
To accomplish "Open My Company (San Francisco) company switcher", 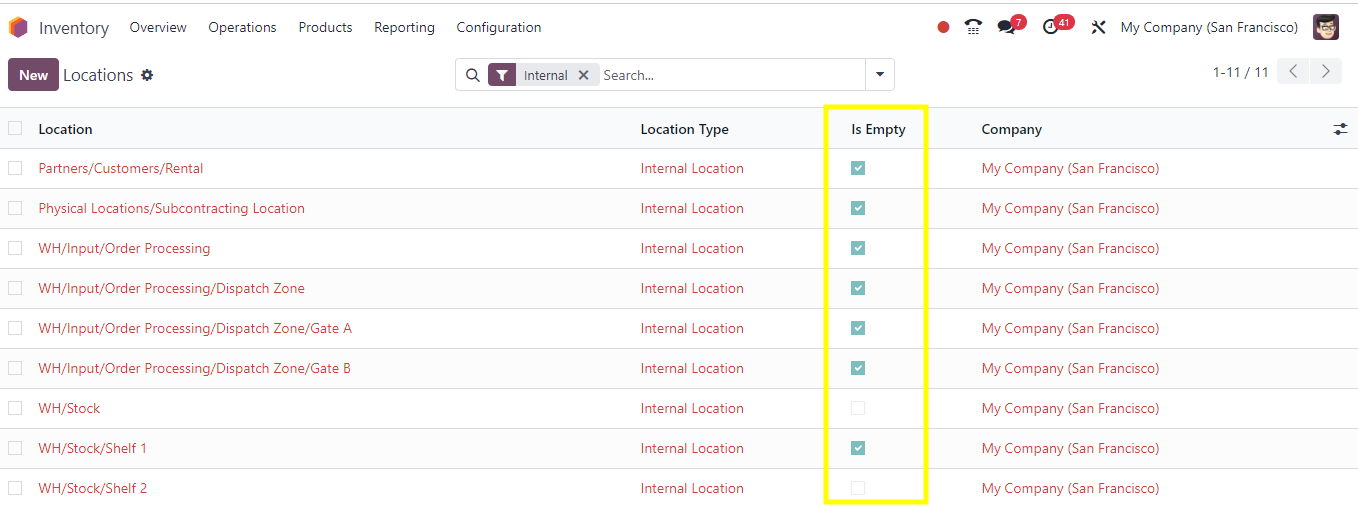I will coord(1209,27).
